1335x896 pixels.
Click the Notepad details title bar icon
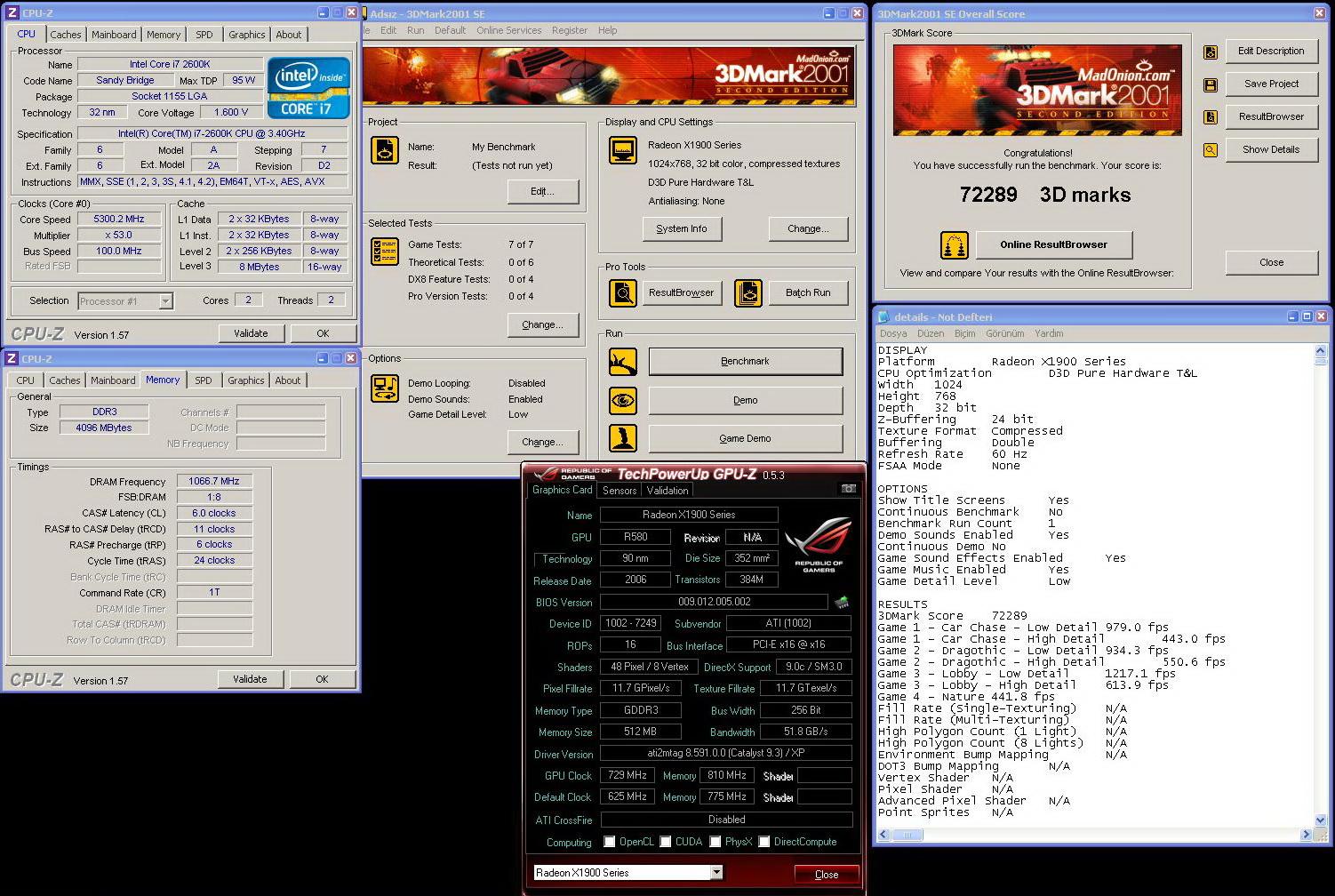pos(883,316)
